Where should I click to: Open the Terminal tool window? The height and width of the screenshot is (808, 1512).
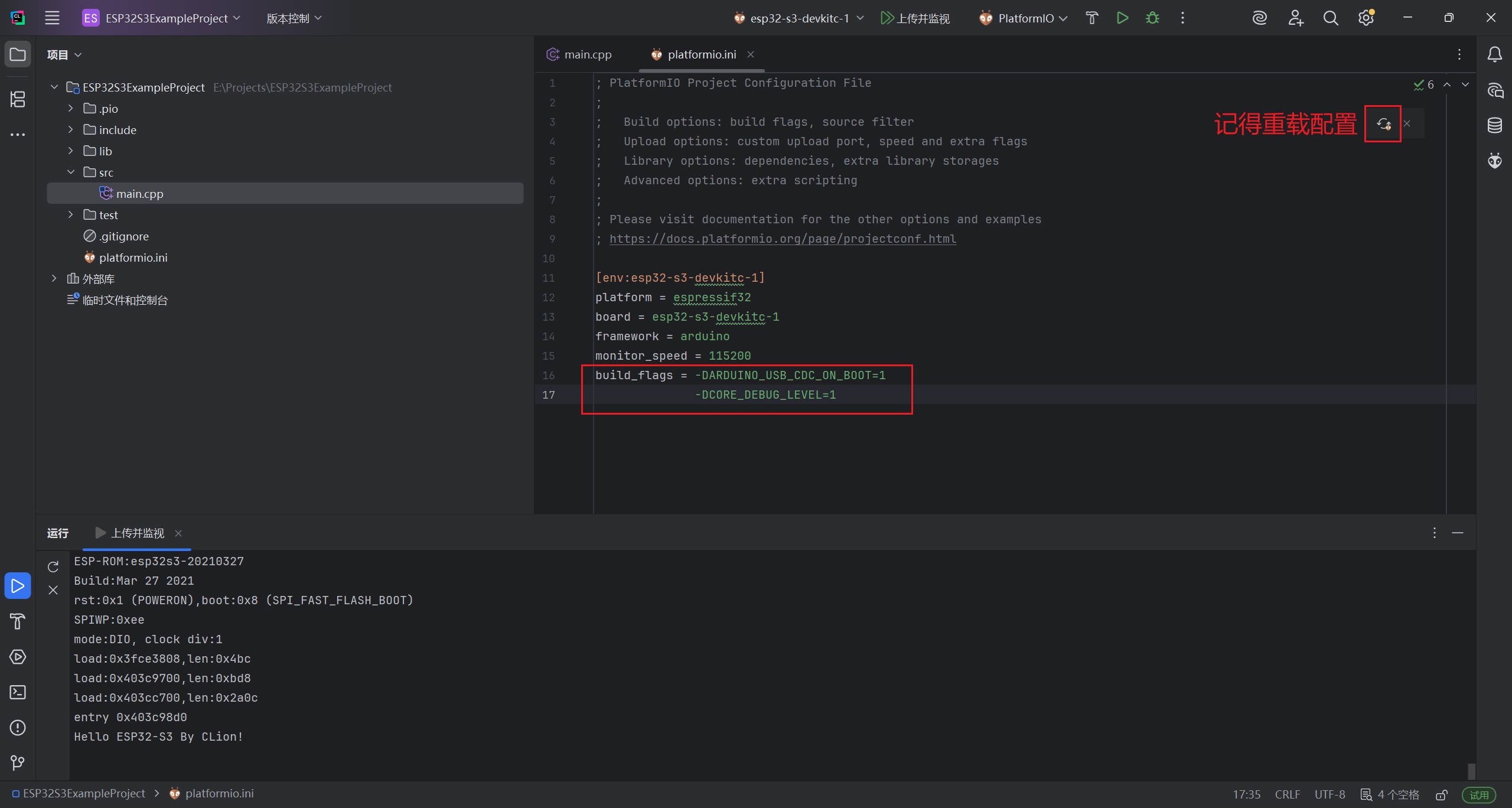18,692
